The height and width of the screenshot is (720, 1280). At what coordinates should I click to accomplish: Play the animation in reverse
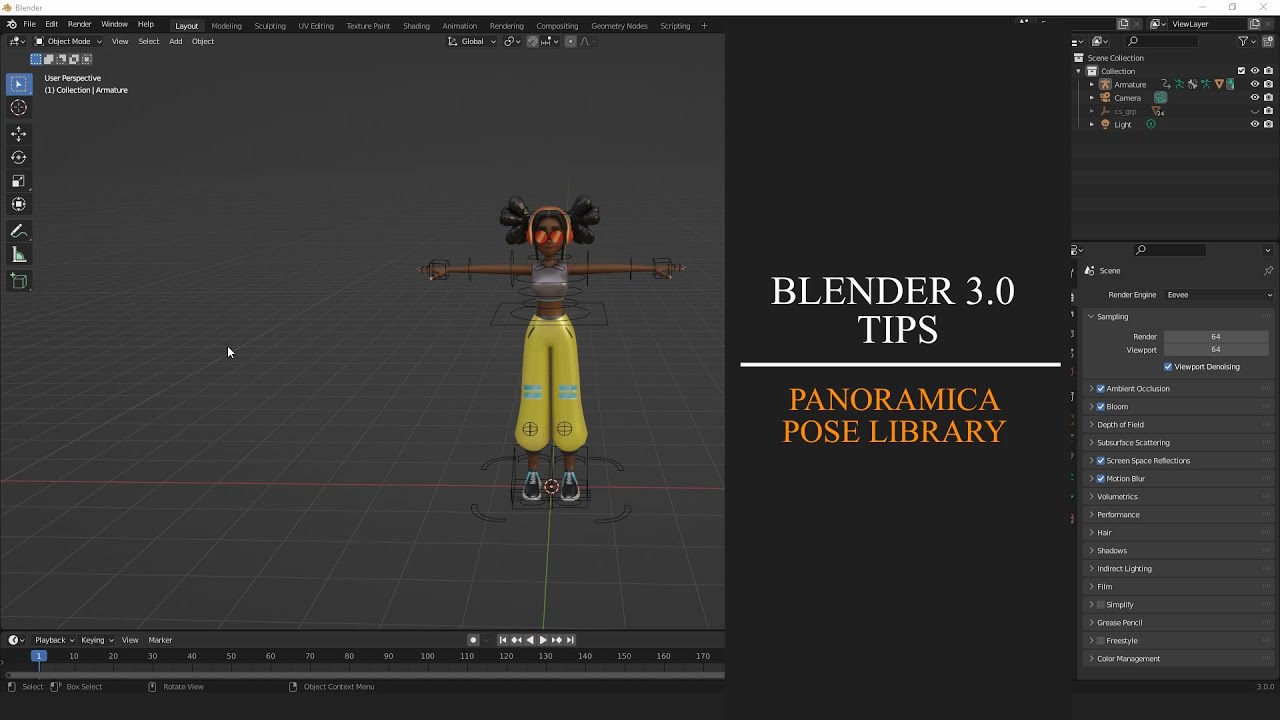tap(529, 640)
